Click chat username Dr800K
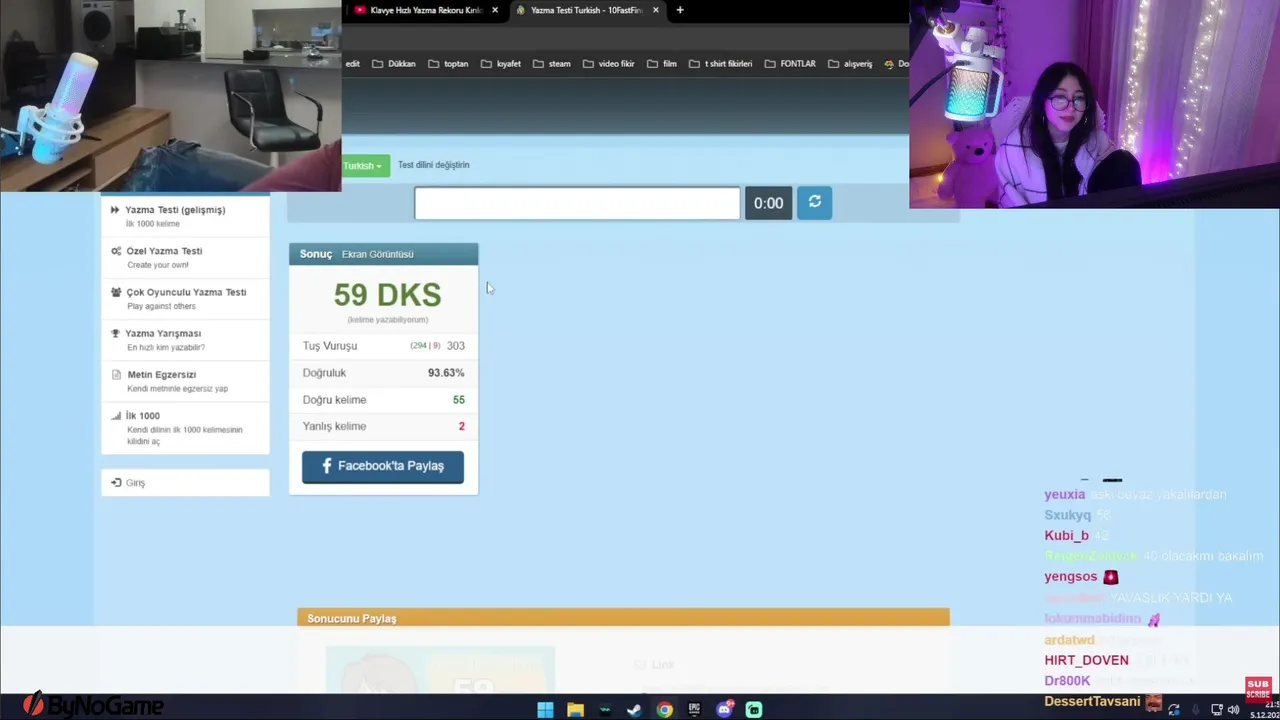This screenshot has width=1280, height=720. [1067, 681]
